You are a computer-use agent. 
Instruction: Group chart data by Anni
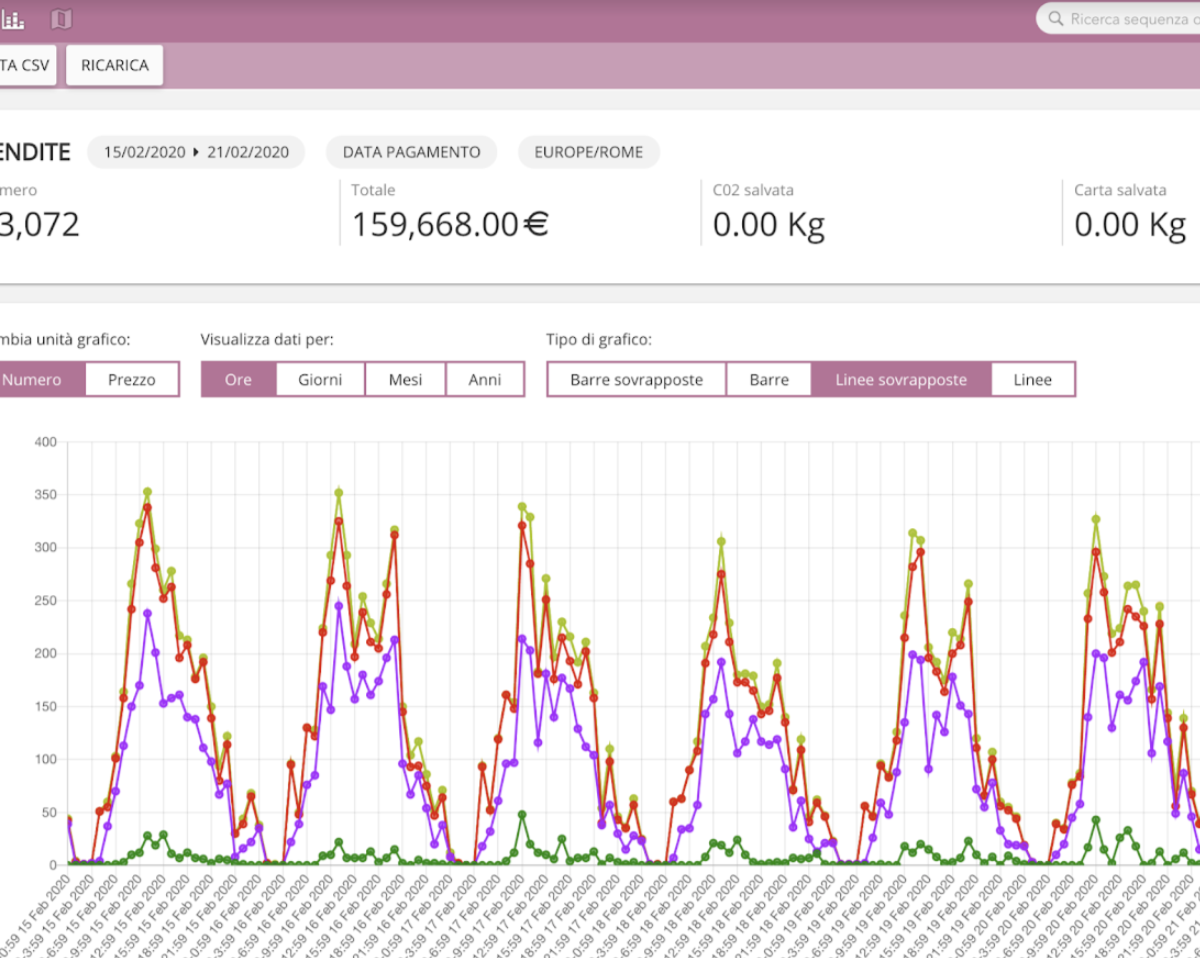point(485,380)
